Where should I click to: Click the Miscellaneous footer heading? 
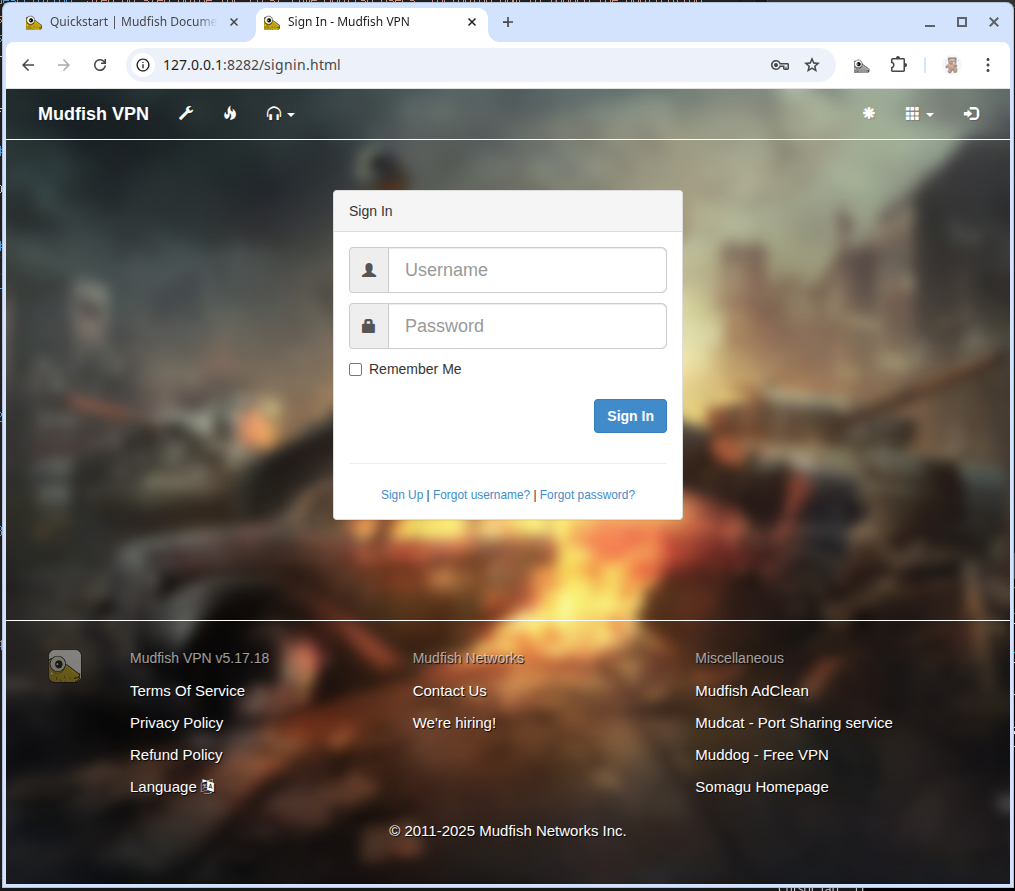point(739,658)
